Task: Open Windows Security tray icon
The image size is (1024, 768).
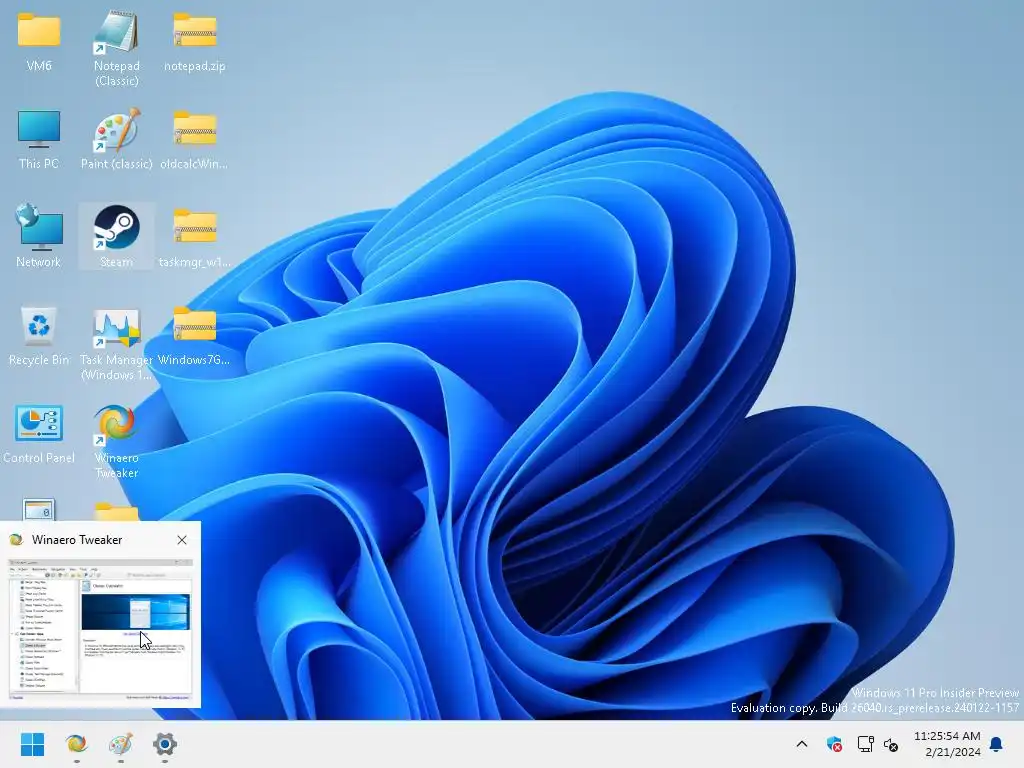Action: pyautogui.click(x=834, y=744)
